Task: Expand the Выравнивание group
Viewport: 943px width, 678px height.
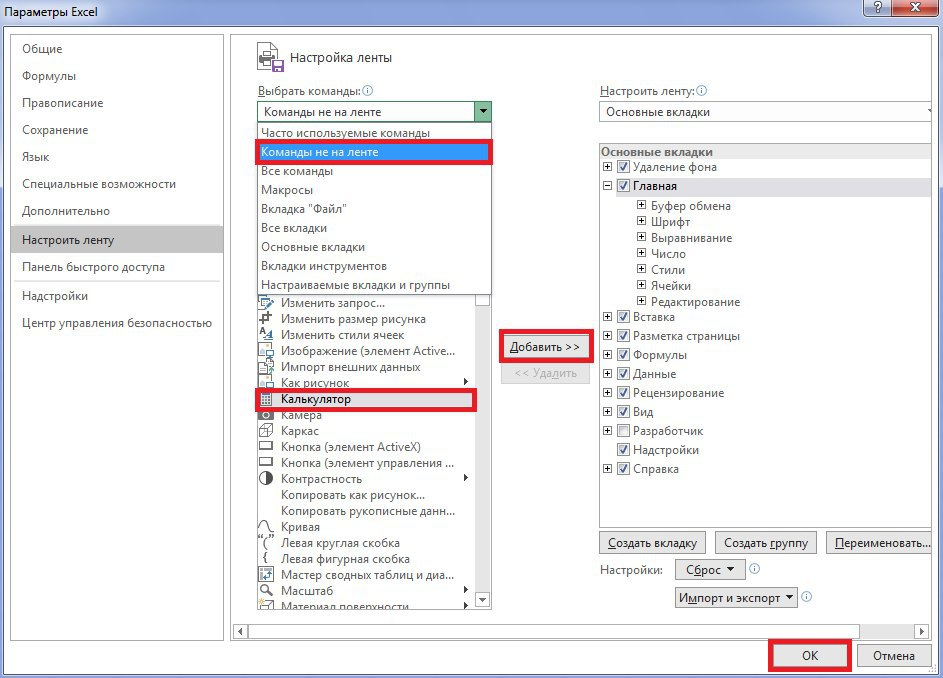Action: click(641, 237)
